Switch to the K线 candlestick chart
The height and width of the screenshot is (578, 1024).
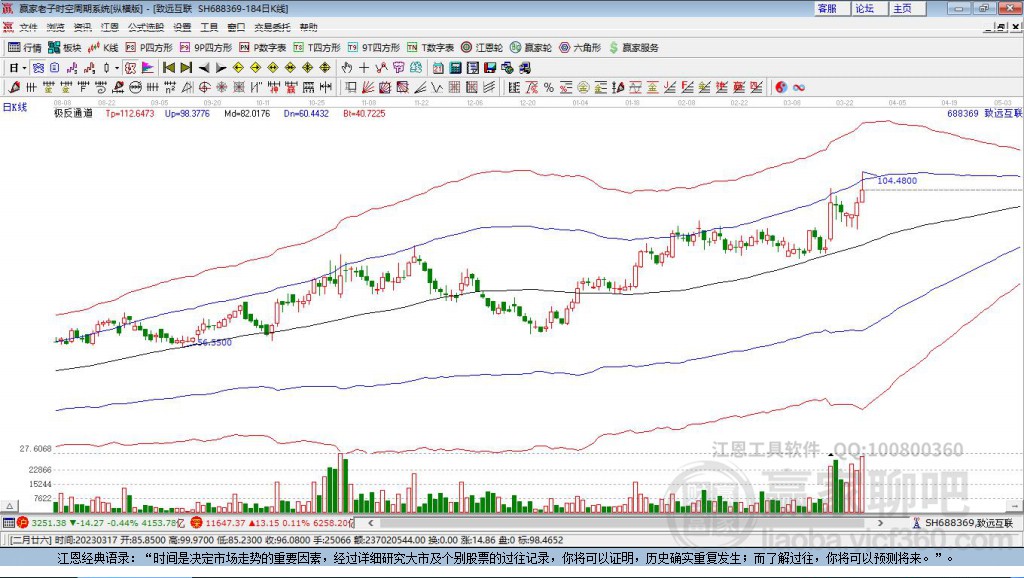tap(103, 48)
